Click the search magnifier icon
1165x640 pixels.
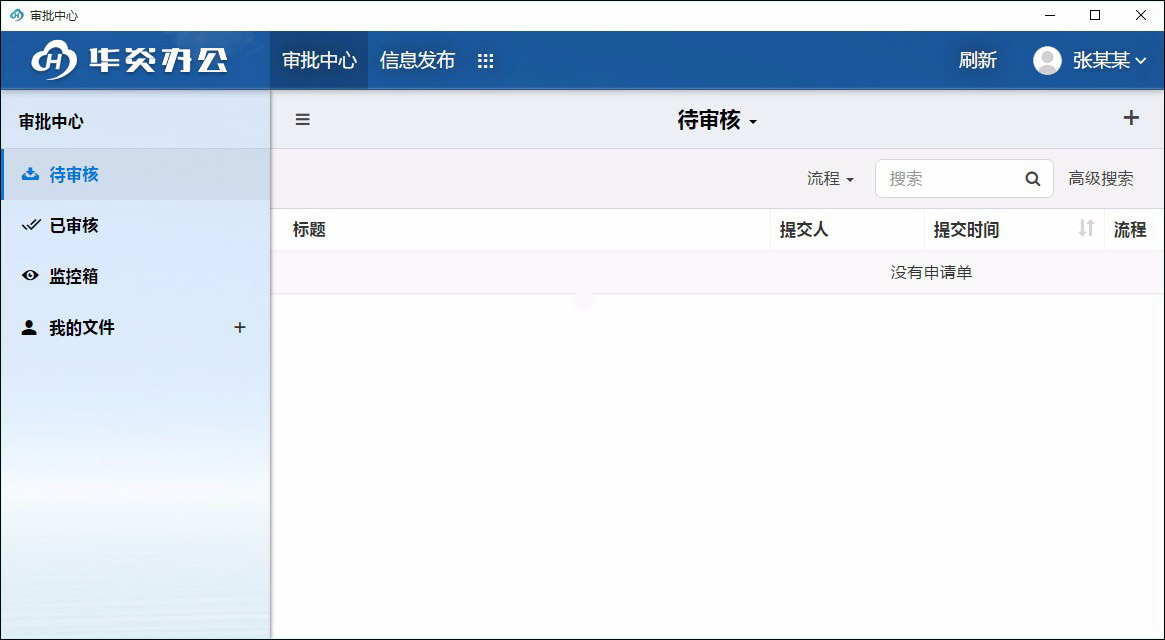click(1033, 178)
